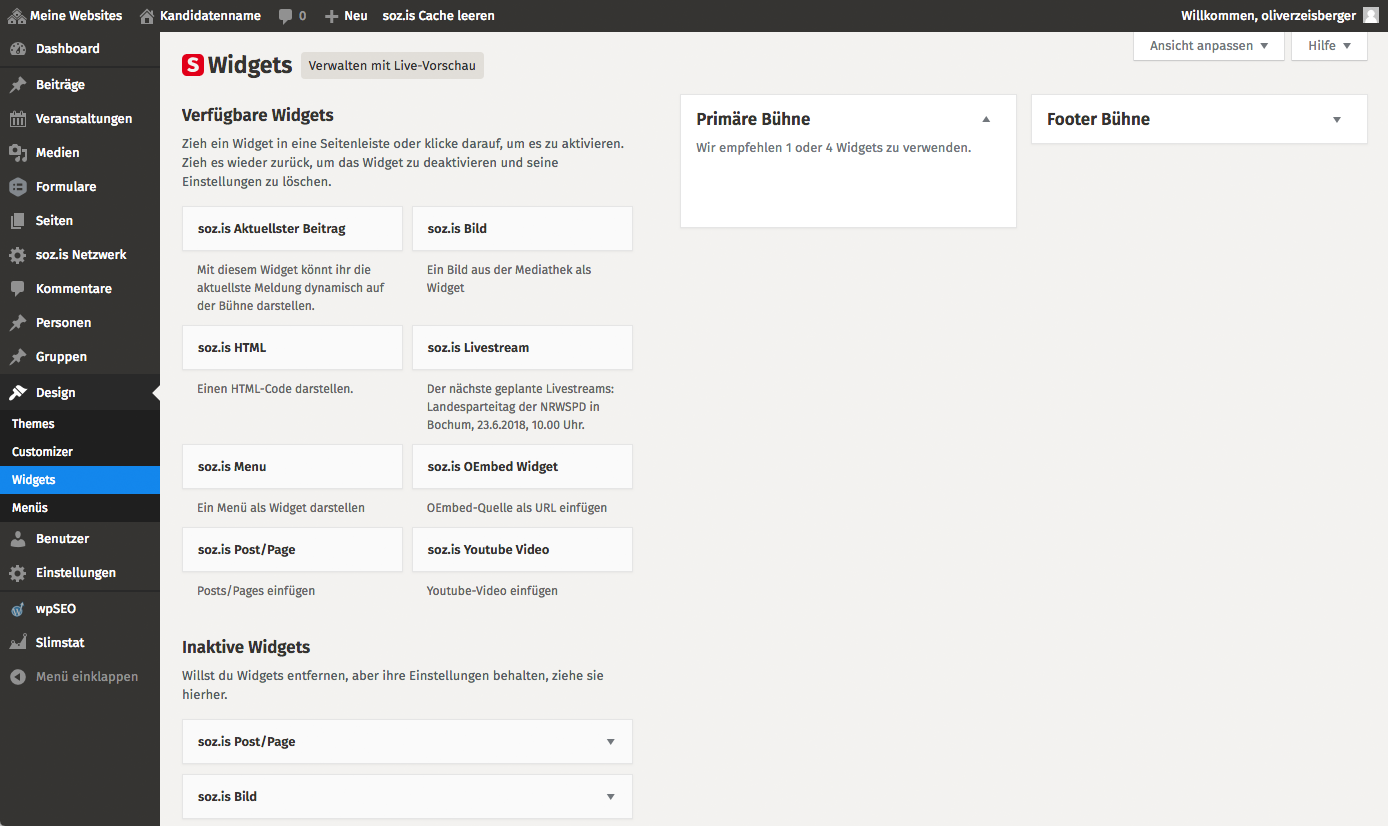The width and height of the screenshot is (1388, 826).
Task: Click the Seiten pages icon
Action: (18, 221)
